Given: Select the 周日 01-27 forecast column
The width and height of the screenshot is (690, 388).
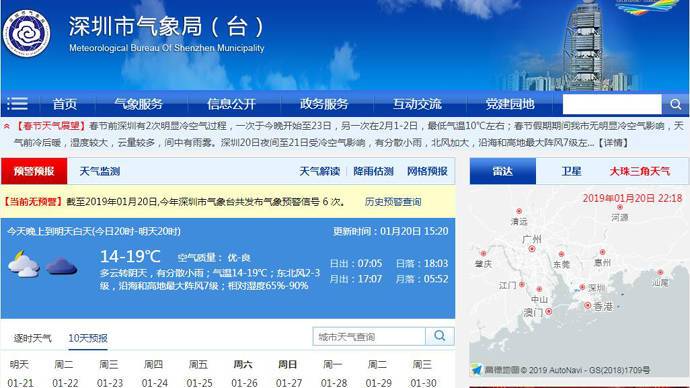Looking at the screenshot, I should click(x=289, y=373).
